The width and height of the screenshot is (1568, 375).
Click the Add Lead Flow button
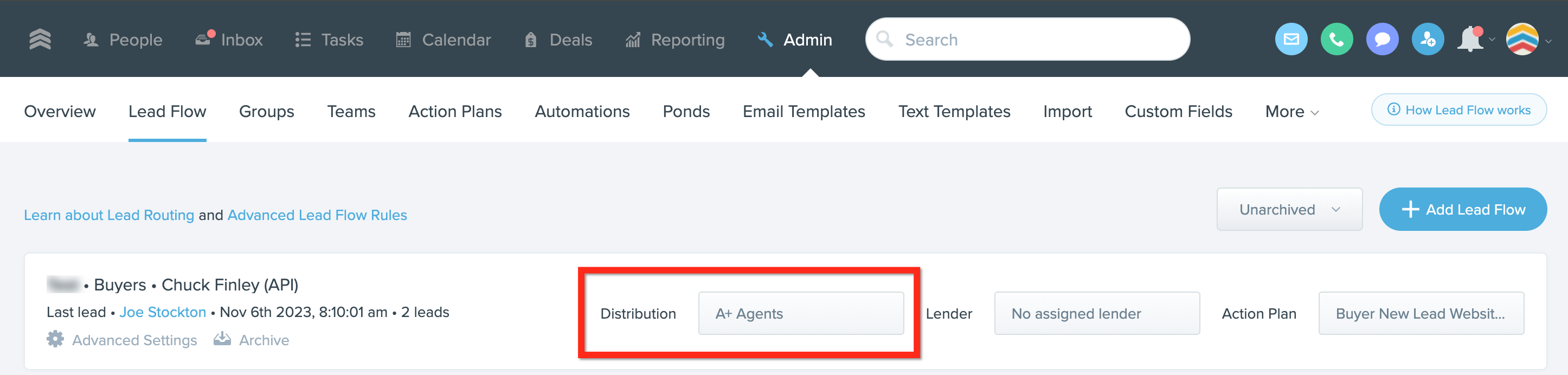[1463, 209]
